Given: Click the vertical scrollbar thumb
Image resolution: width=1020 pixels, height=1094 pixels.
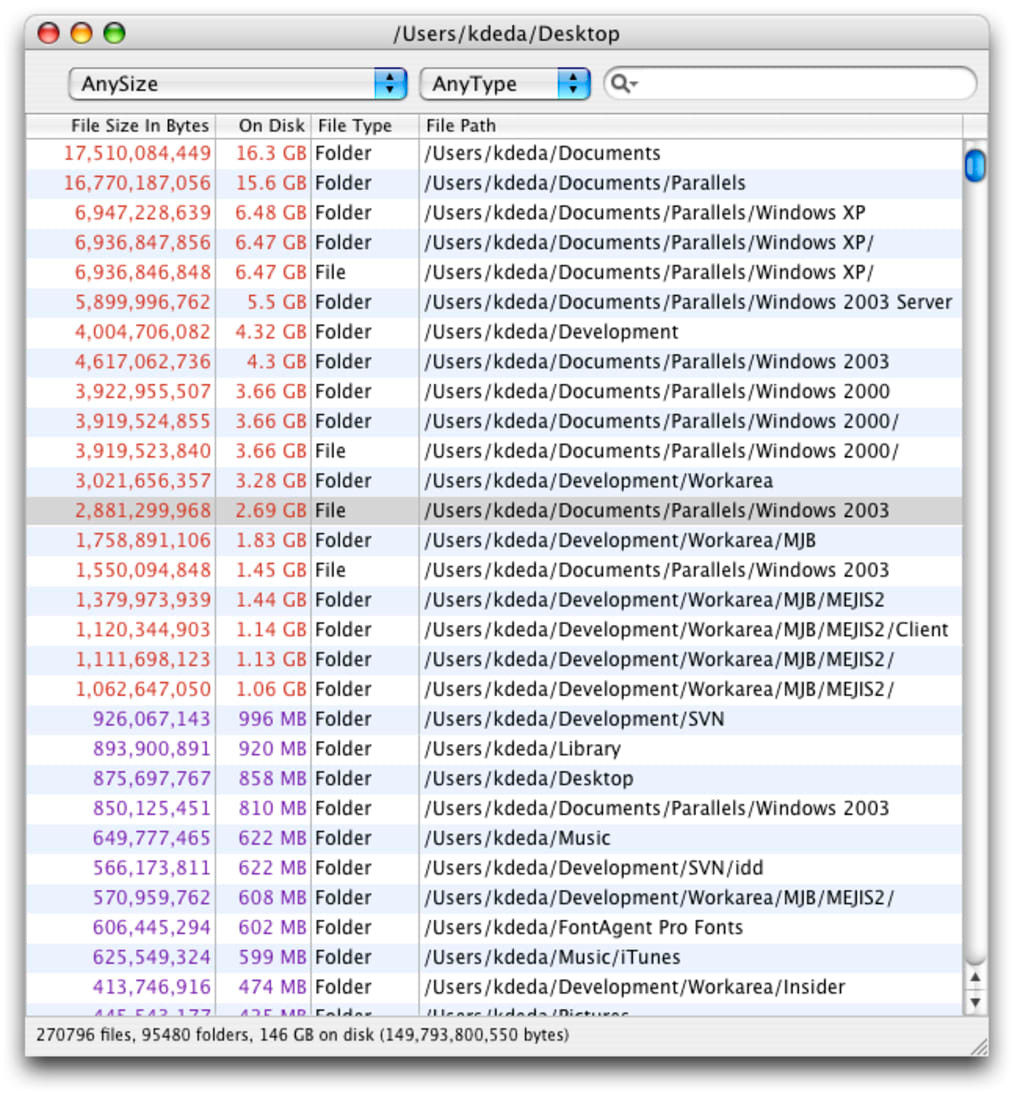Looking at the screenshot, I should [x=975, y=165].
